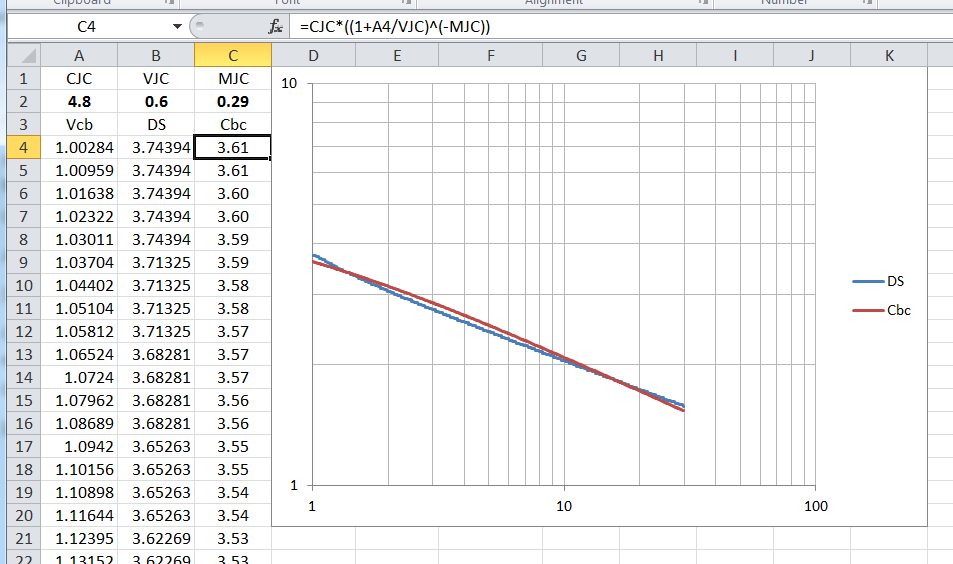Select row 4 header
Screen dimensions: 953x564
point(24,148)
